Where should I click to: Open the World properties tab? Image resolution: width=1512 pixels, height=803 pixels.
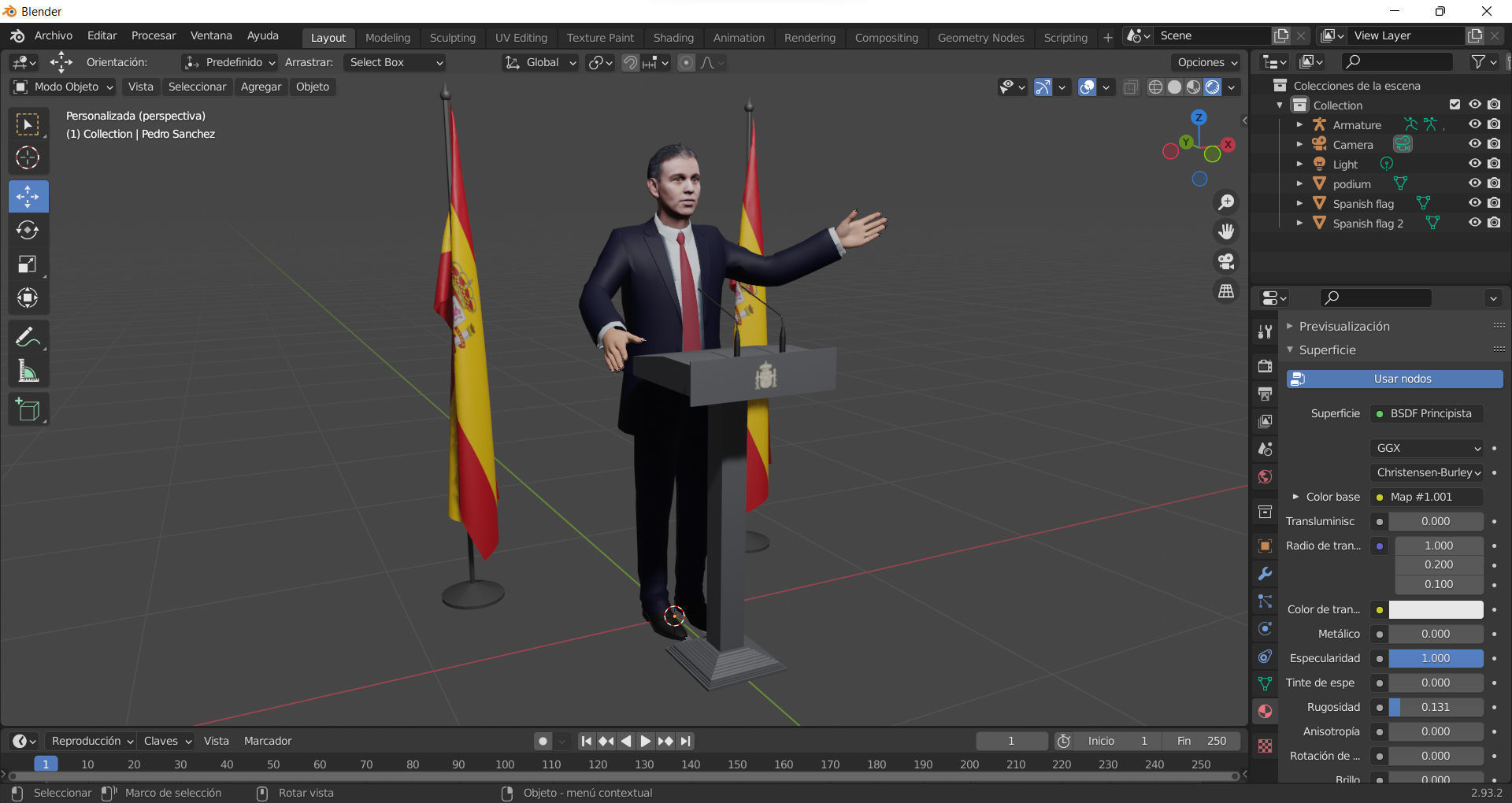point(1265,476)
